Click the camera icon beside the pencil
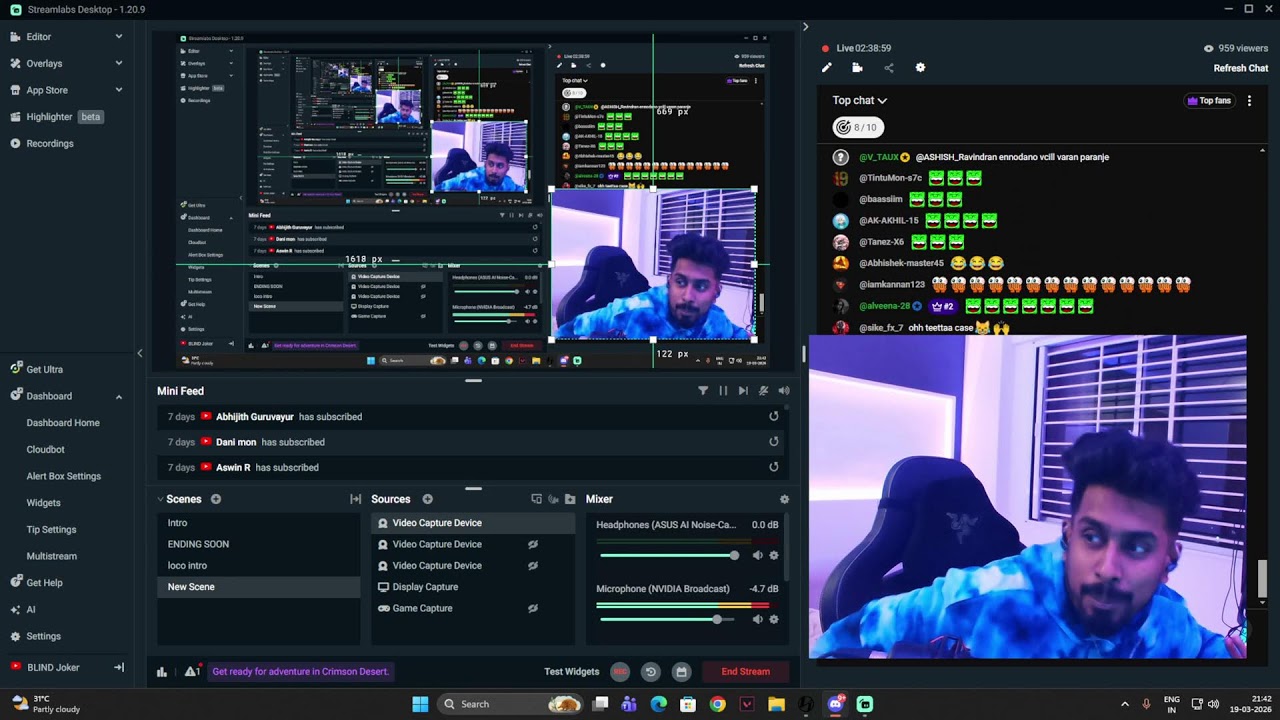The width and height of the screenshot is (1280, 720). [857, 68]
